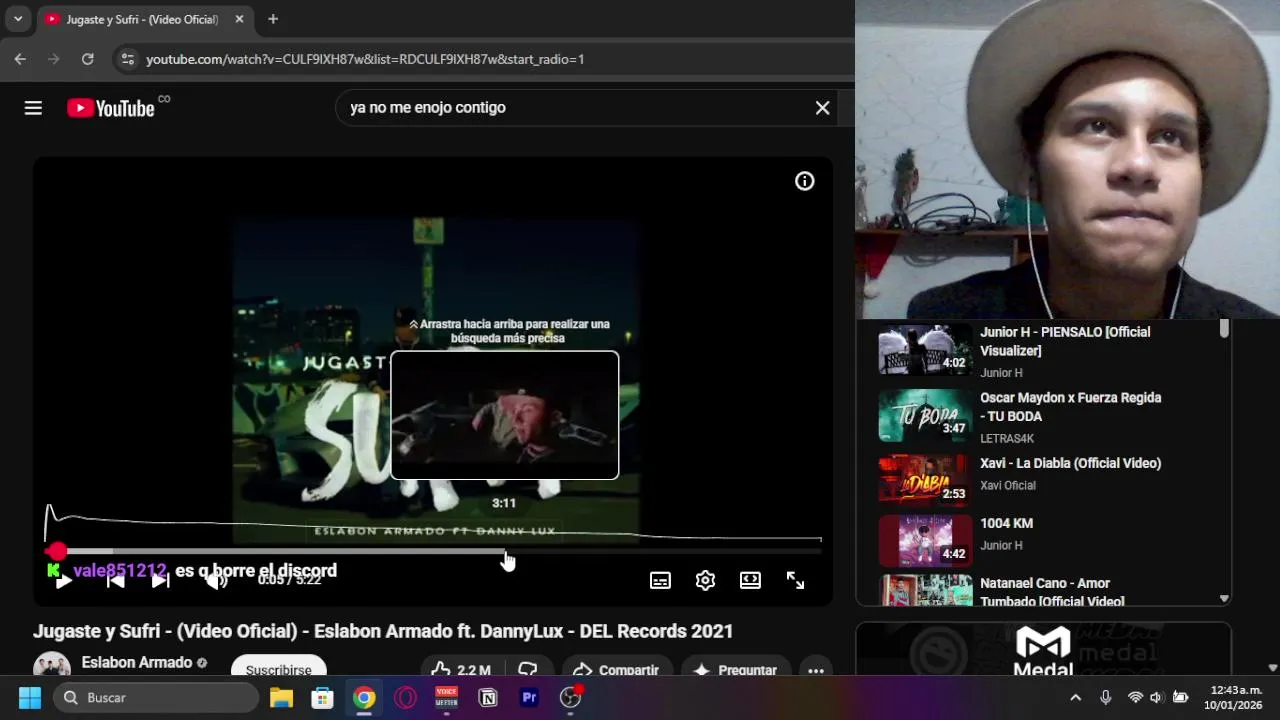Seek on the video progress bar at 3:11

pyautogui.click(x=505, y=551)
